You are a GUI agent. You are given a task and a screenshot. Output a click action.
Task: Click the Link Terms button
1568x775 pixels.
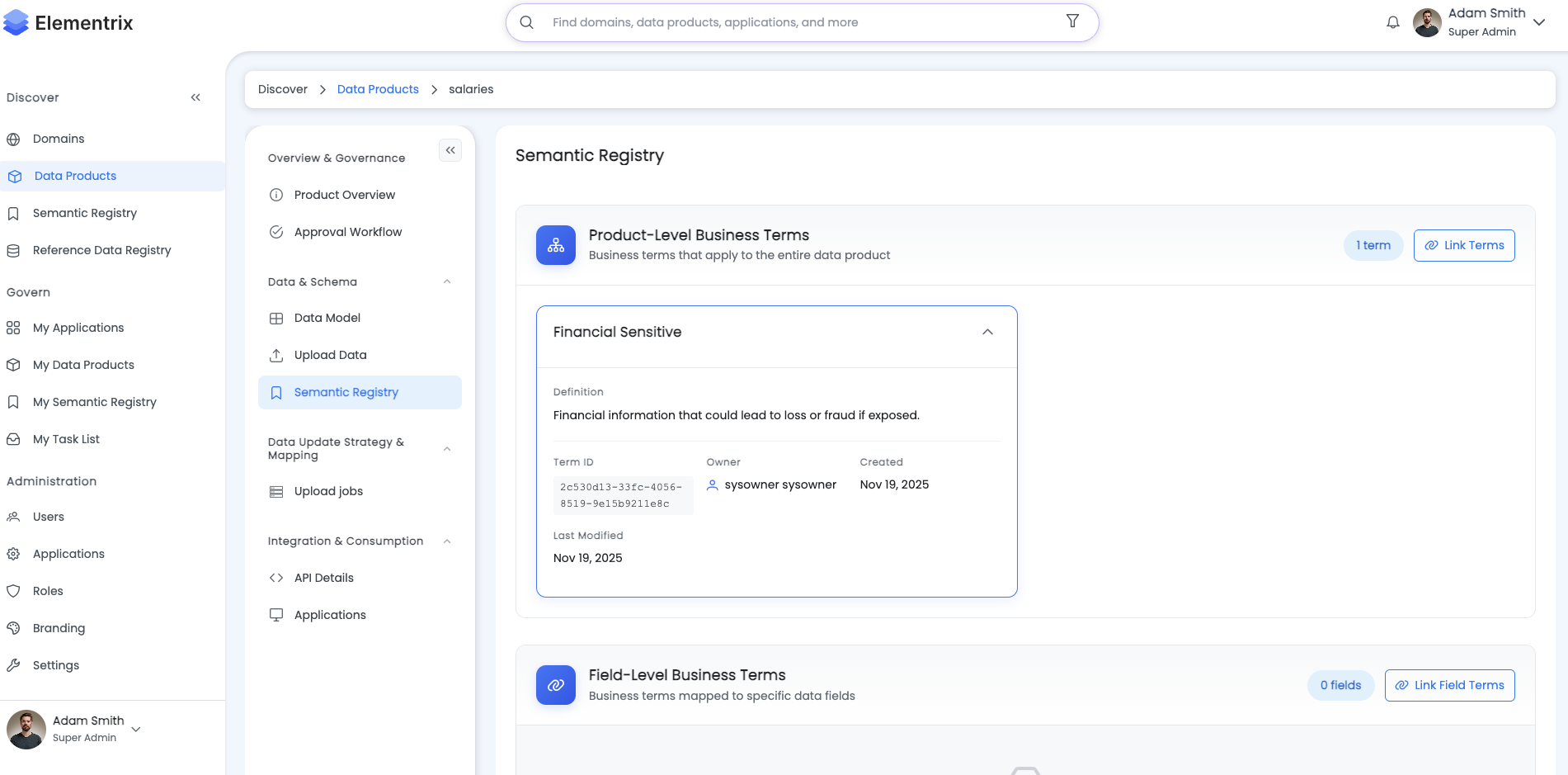coord(1463,245)
